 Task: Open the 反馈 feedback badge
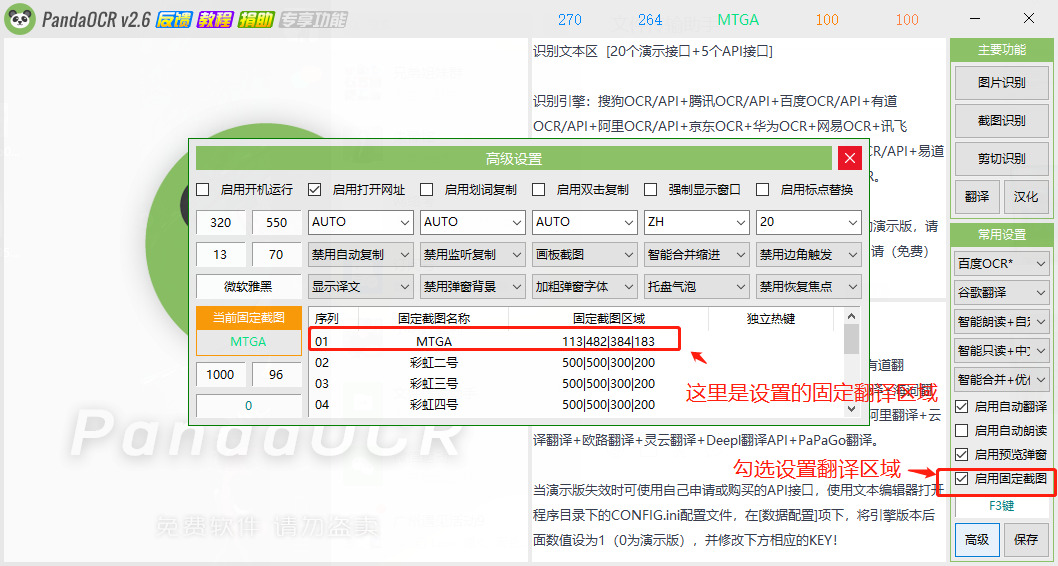click(x=174, y=20)
